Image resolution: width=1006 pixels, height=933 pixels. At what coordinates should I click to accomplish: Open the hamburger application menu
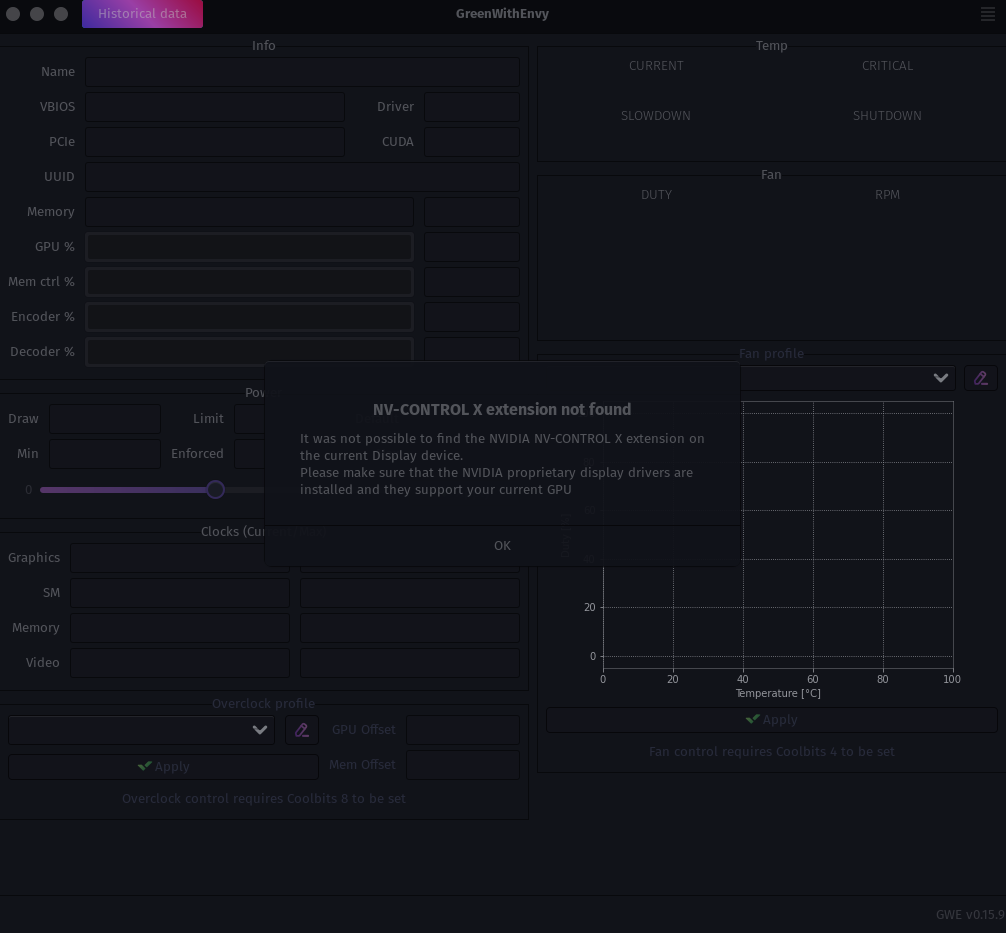coord(988,13)
